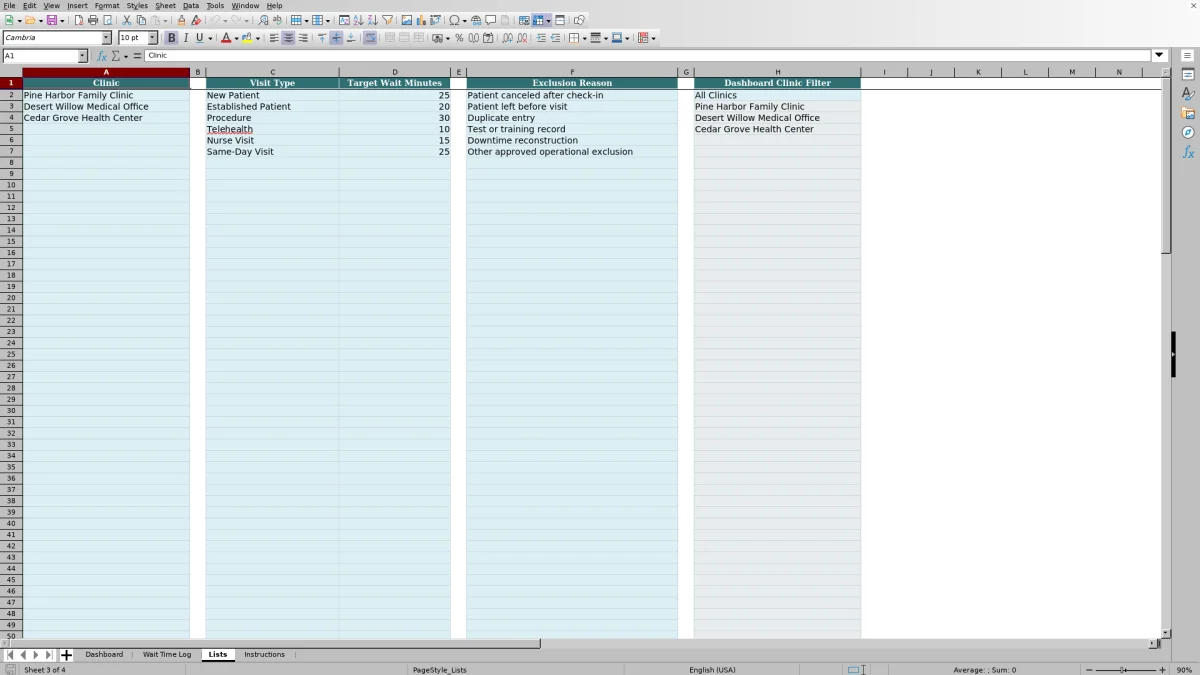Open the Background Color dropdown arrow
The width and height of the screenshot is (1200, 675).
[258, 38]
